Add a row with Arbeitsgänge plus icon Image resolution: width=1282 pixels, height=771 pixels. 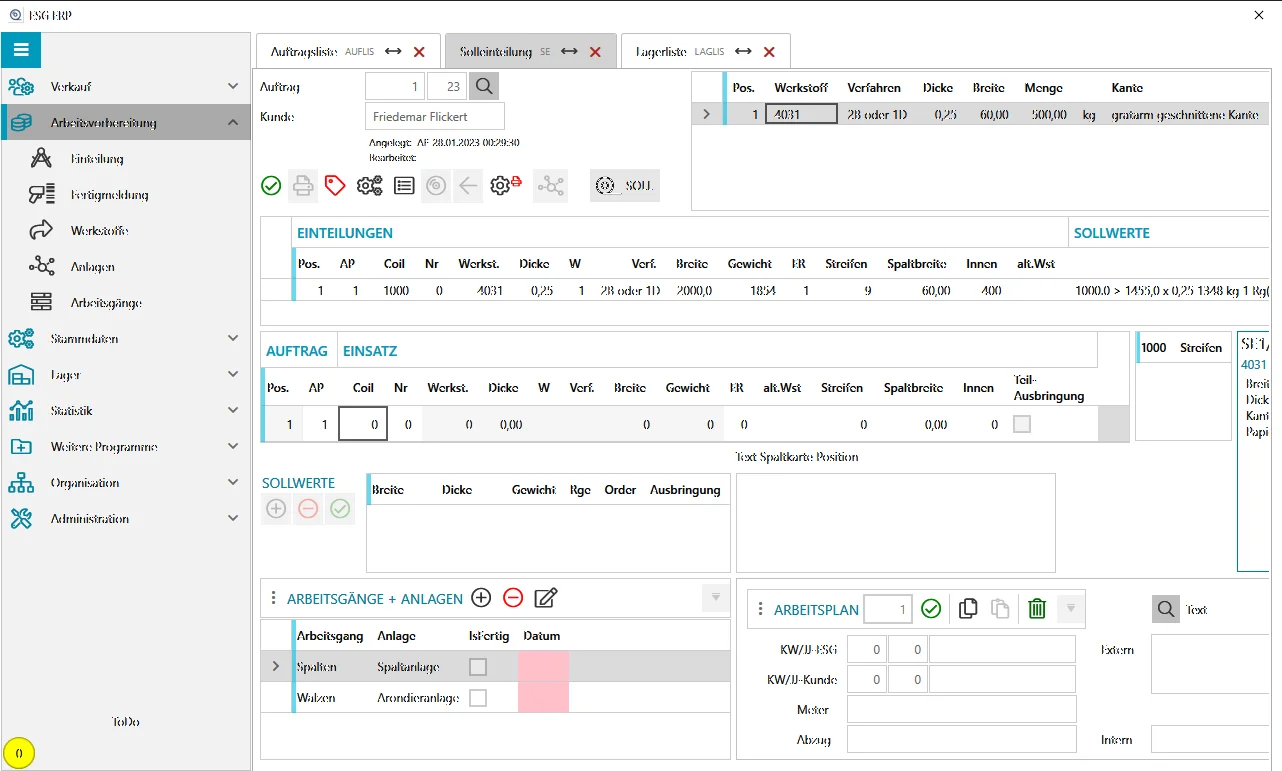point(481,598)
